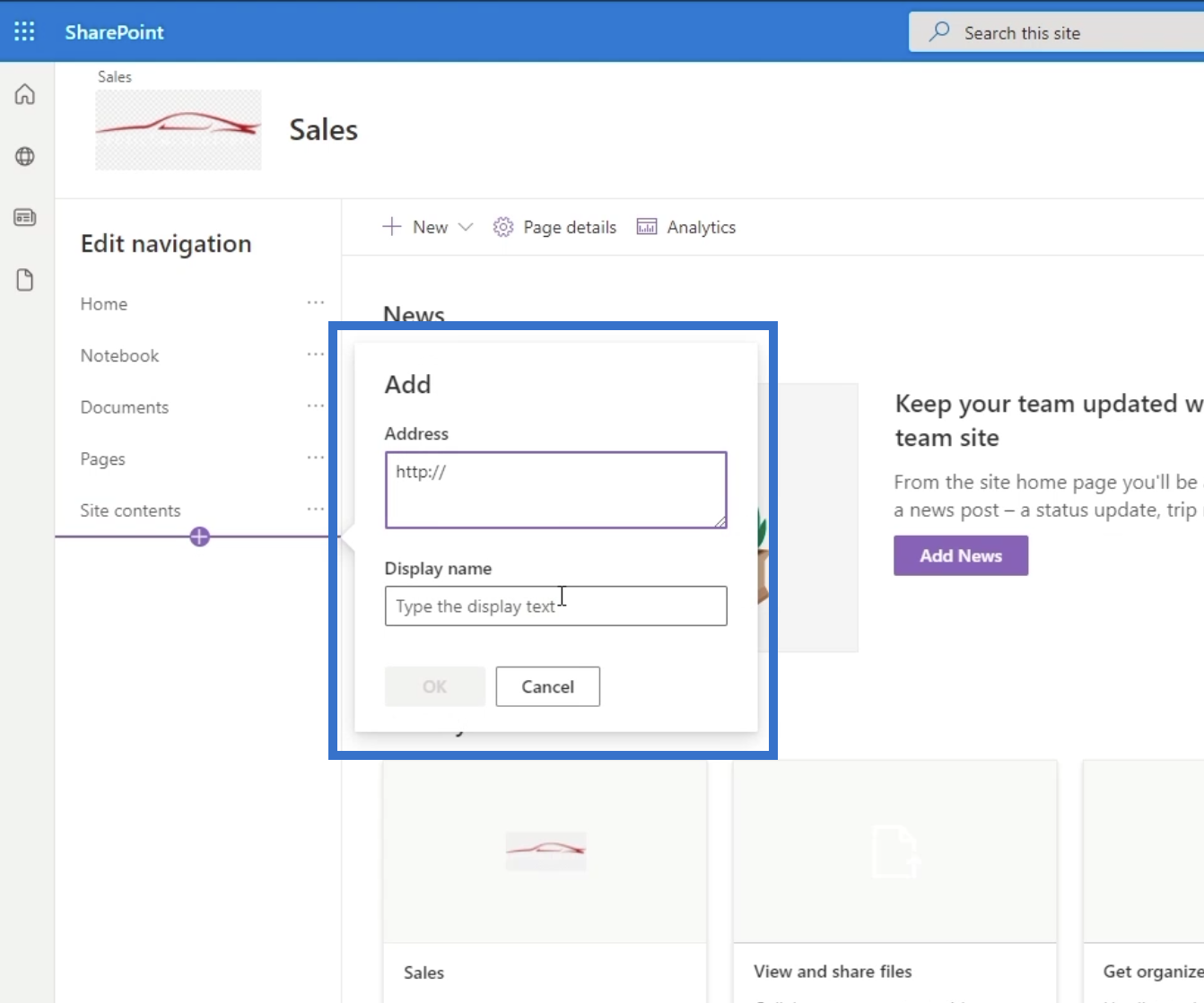Viewport: 1204px width, 1003px height.
Task: Open Page details
Action: click(x=570, y=228)
